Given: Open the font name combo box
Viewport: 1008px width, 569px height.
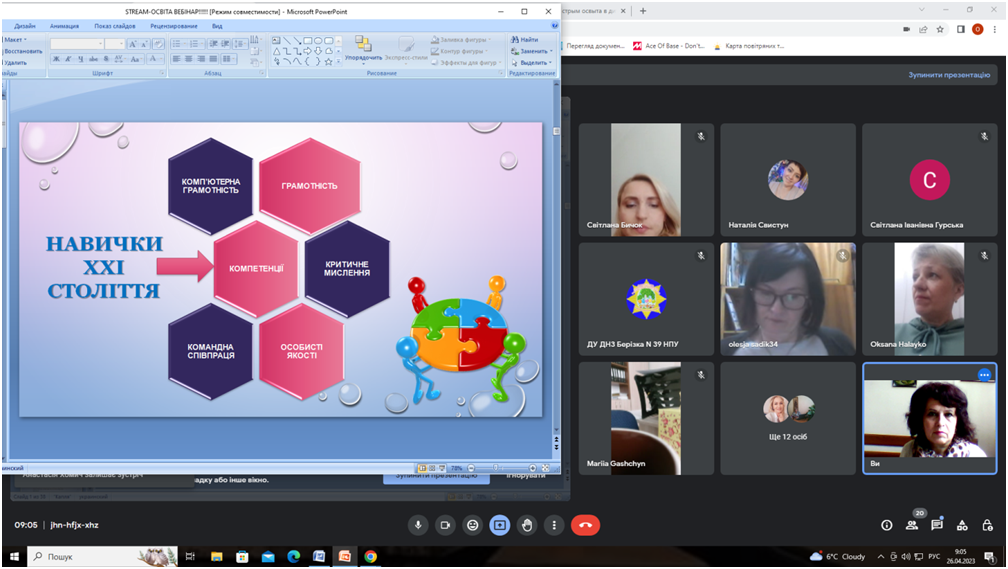Looking at the screenshot, I should click(x=77, y=44).
